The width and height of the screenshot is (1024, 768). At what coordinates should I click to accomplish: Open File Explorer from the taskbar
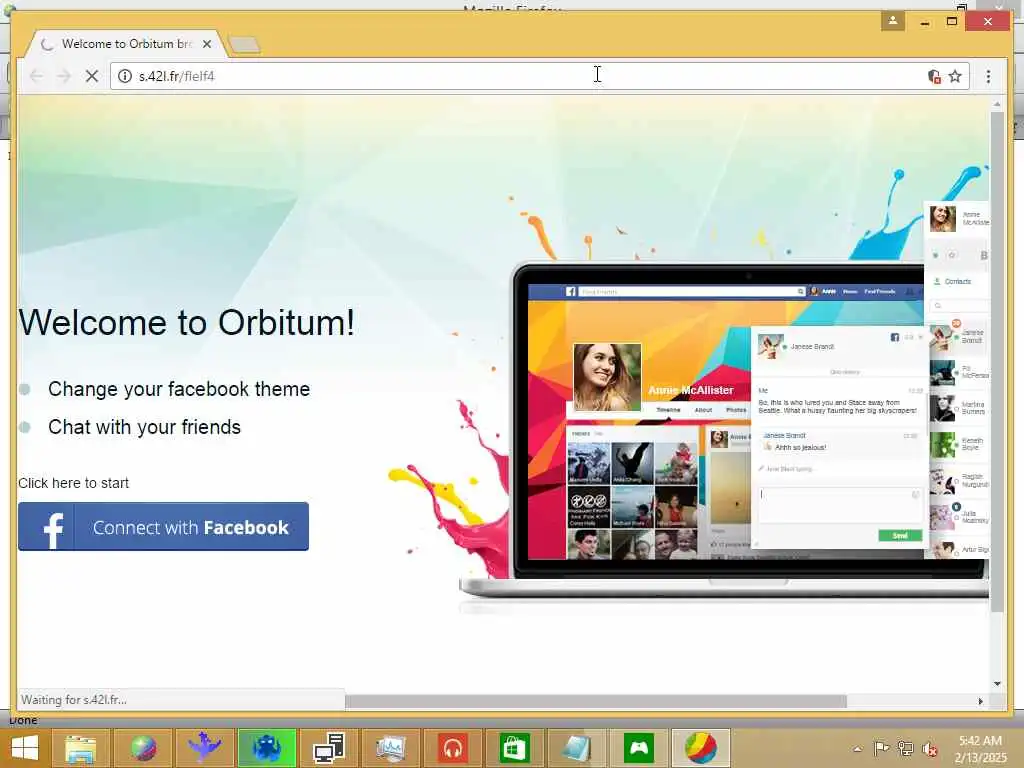(x=80, y=748)
